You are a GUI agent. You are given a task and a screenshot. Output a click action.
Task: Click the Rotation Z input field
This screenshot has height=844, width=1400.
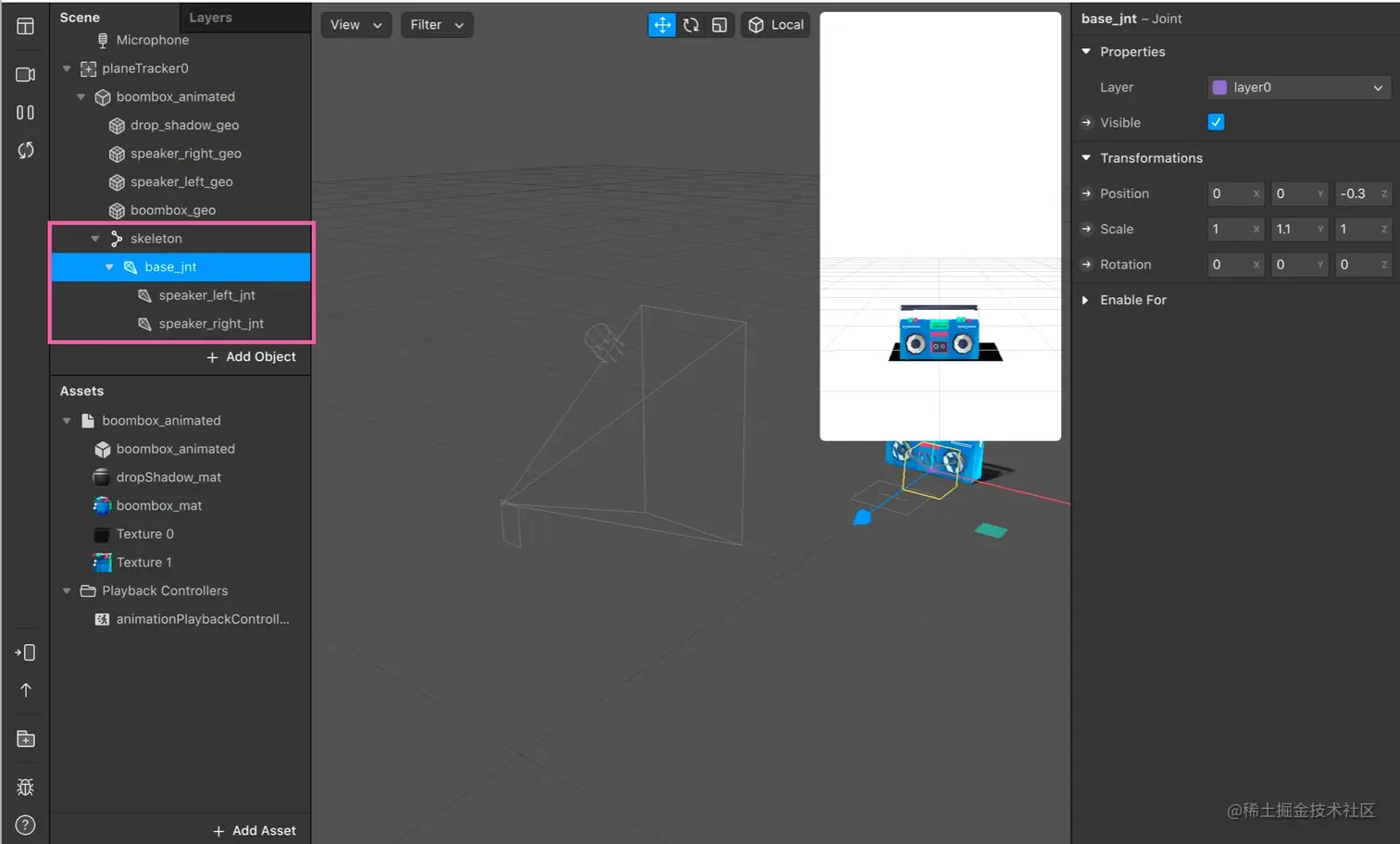click(1363, 265)
